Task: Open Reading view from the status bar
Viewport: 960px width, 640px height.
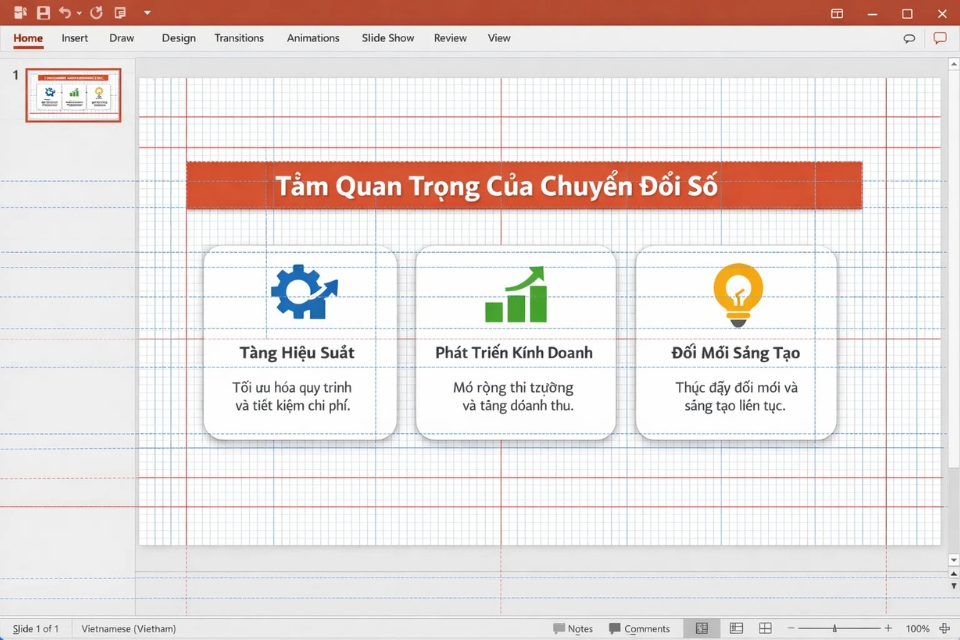Action: pyautogui.click(x=765, y=628)
